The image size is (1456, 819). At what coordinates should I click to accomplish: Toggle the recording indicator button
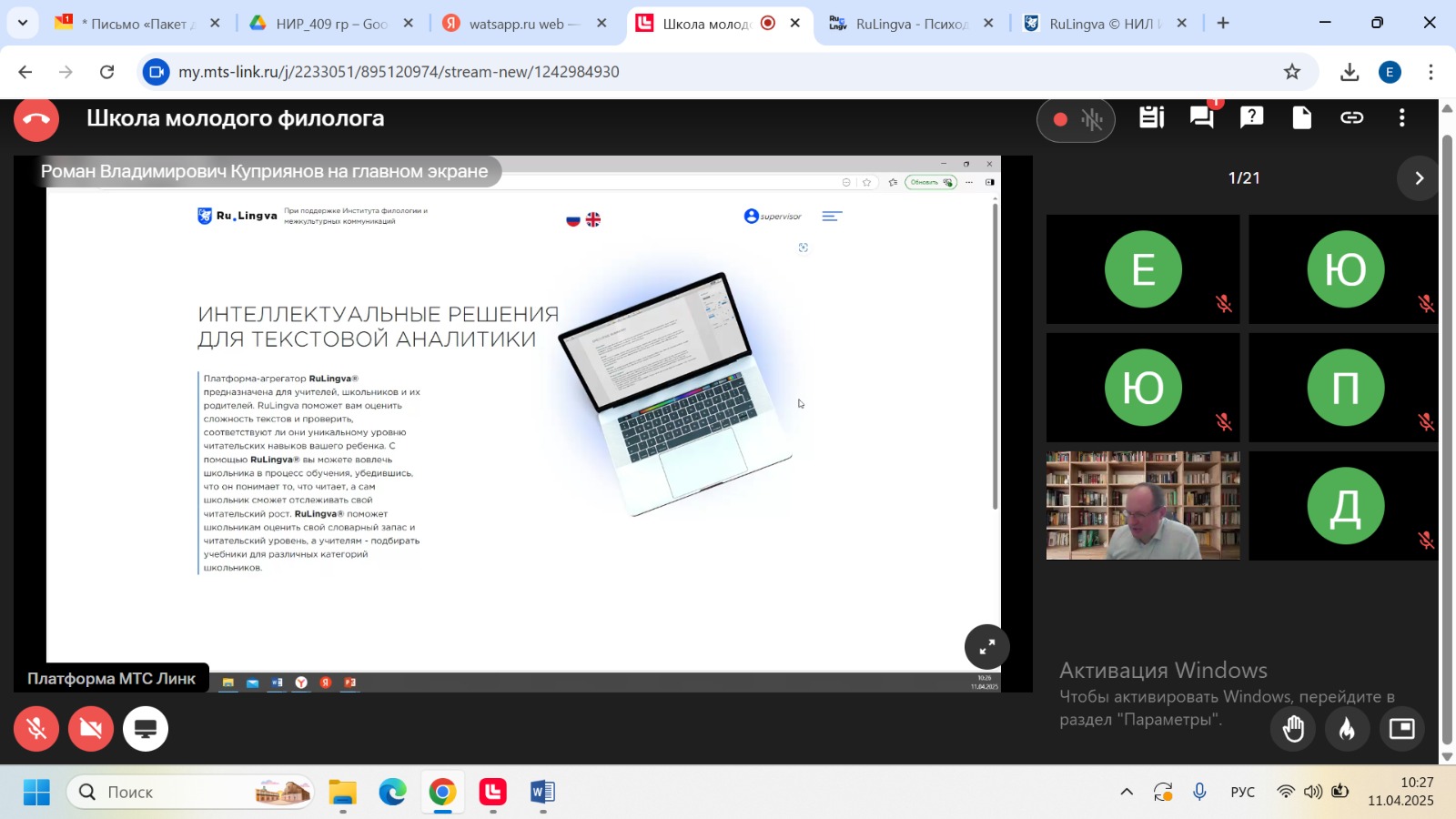pyautogui.click(x=1076, y=119)
